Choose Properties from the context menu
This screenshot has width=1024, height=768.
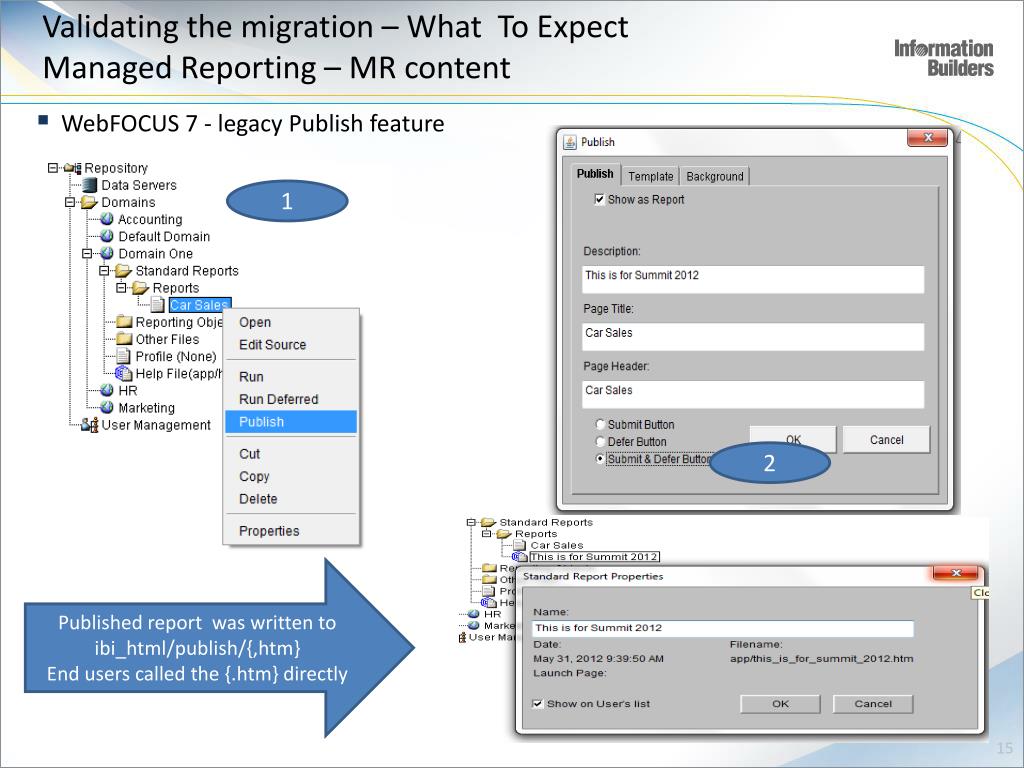tap(291, 531)
